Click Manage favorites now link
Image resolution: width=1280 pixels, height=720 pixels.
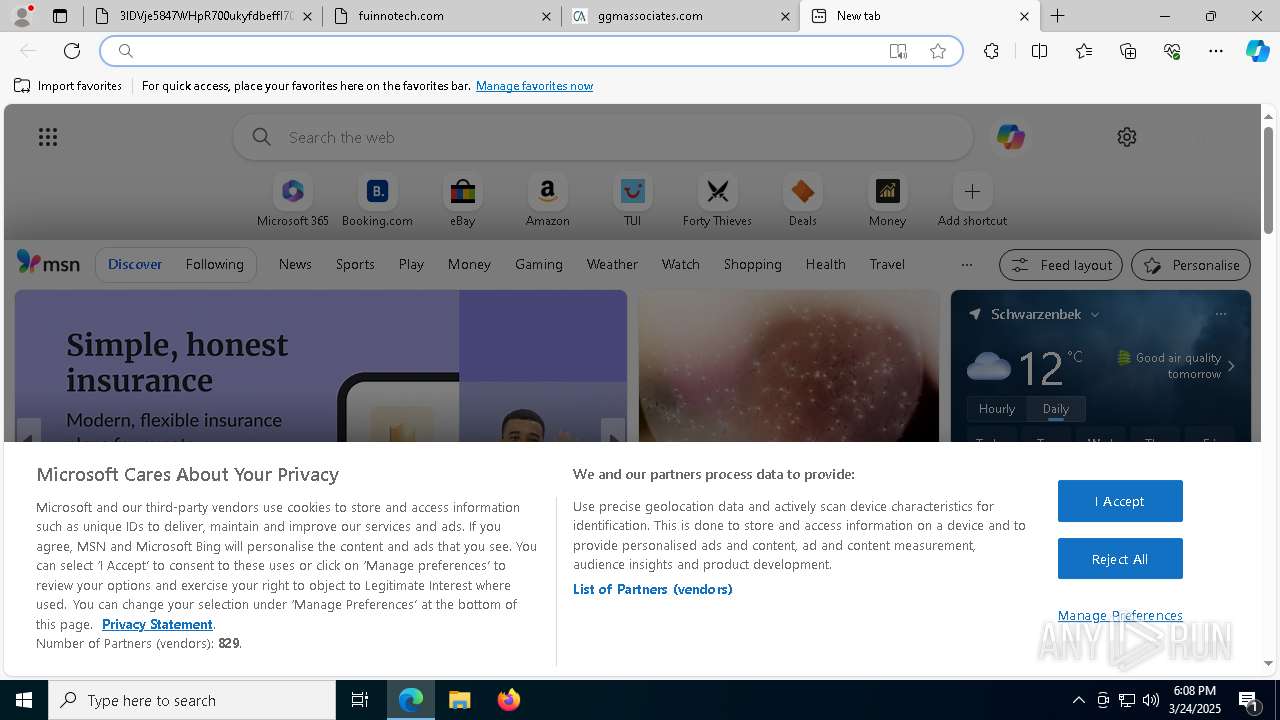(534, 86)
